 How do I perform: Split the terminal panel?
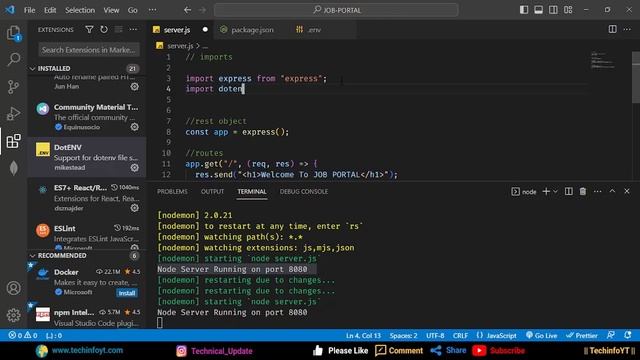point(569,191)
